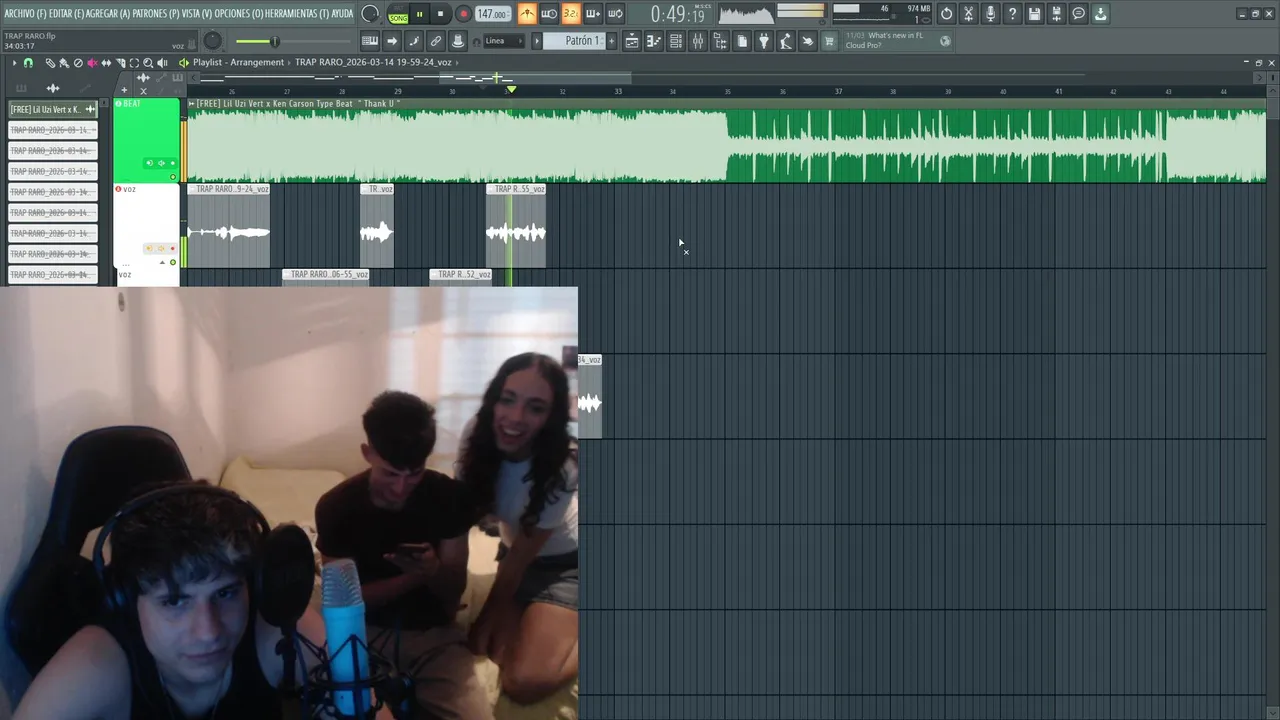This screenshot has width=1280, height=720.
Task: Open the shopping cart store icon
Action: [x=829, y=41]
